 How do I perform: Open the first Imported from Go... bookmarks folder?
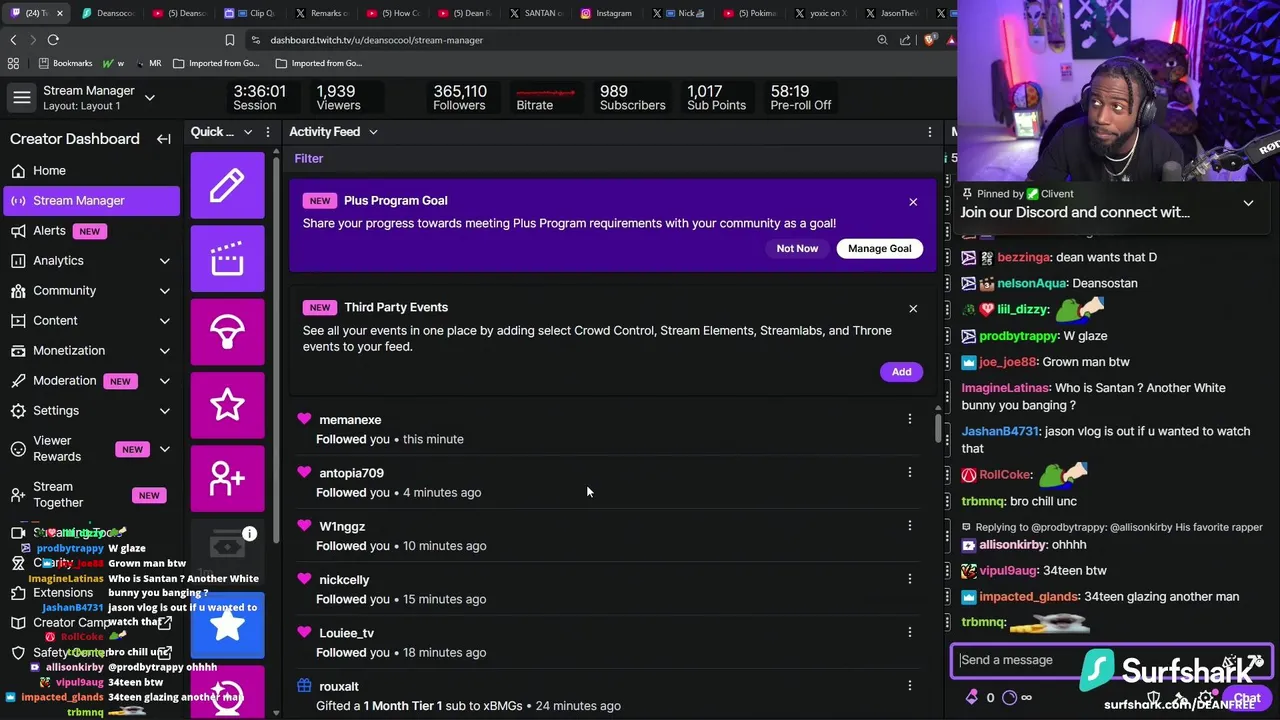click(x=218, y=63)
